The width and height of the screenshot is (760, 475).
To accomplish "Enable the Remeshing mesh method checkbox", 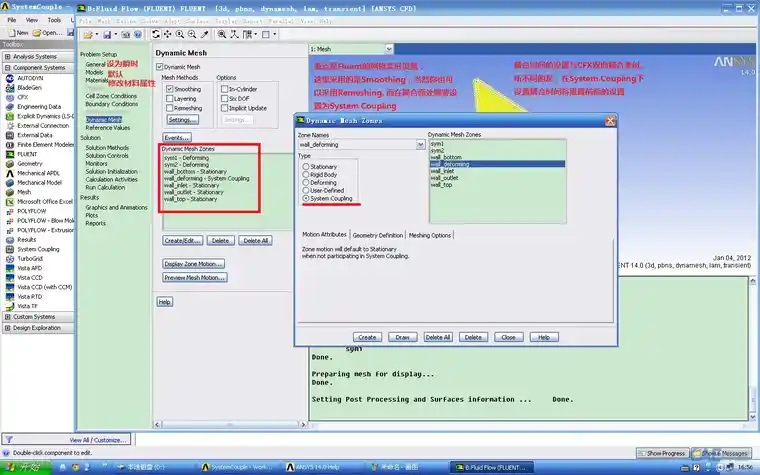I will pos(170,108).
